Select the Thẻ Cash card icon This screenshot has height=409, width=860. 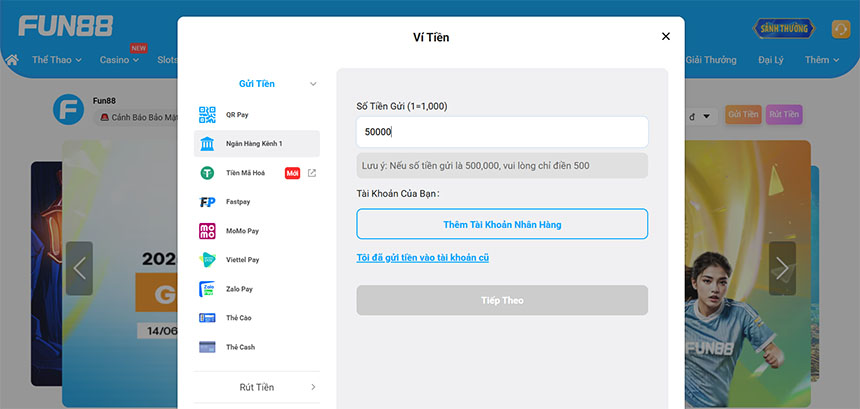tap(207, 347)
